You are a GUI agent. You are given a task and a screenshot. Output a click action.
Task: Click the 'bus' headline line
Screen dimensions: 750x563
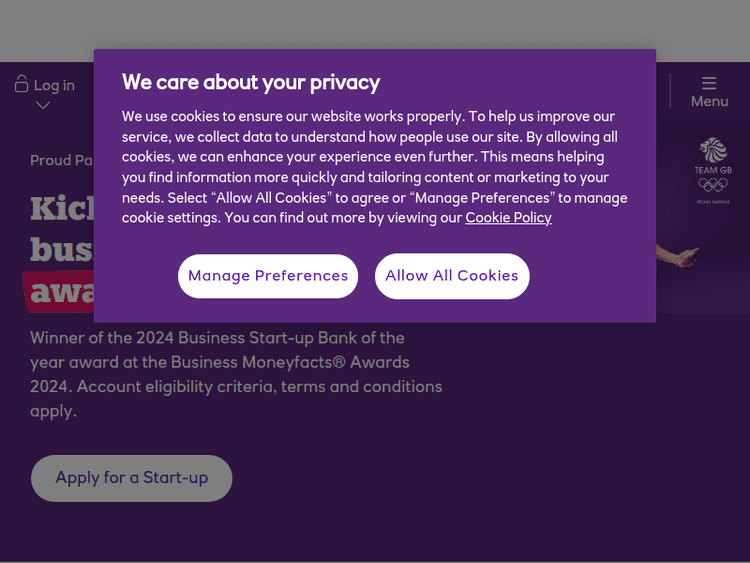pos(62,249)
